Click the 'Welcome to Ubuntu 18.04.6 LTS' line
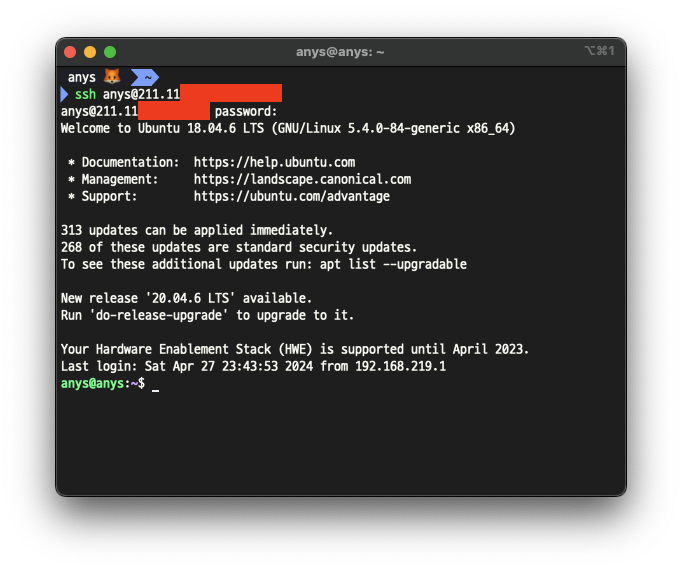The height and width of the screenshot is (570, 682). 288,128
